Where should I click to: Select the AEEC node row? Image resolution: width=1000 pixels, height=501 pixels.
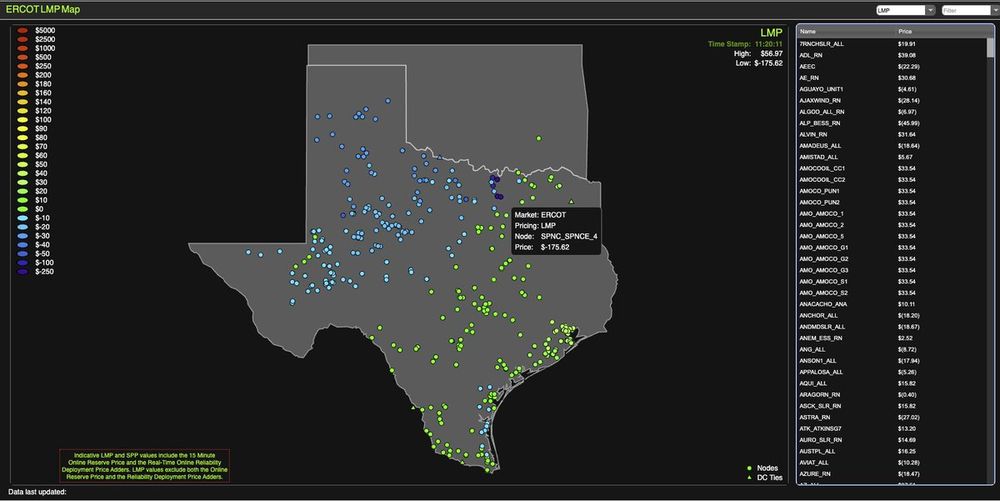(x=892, y=66)
